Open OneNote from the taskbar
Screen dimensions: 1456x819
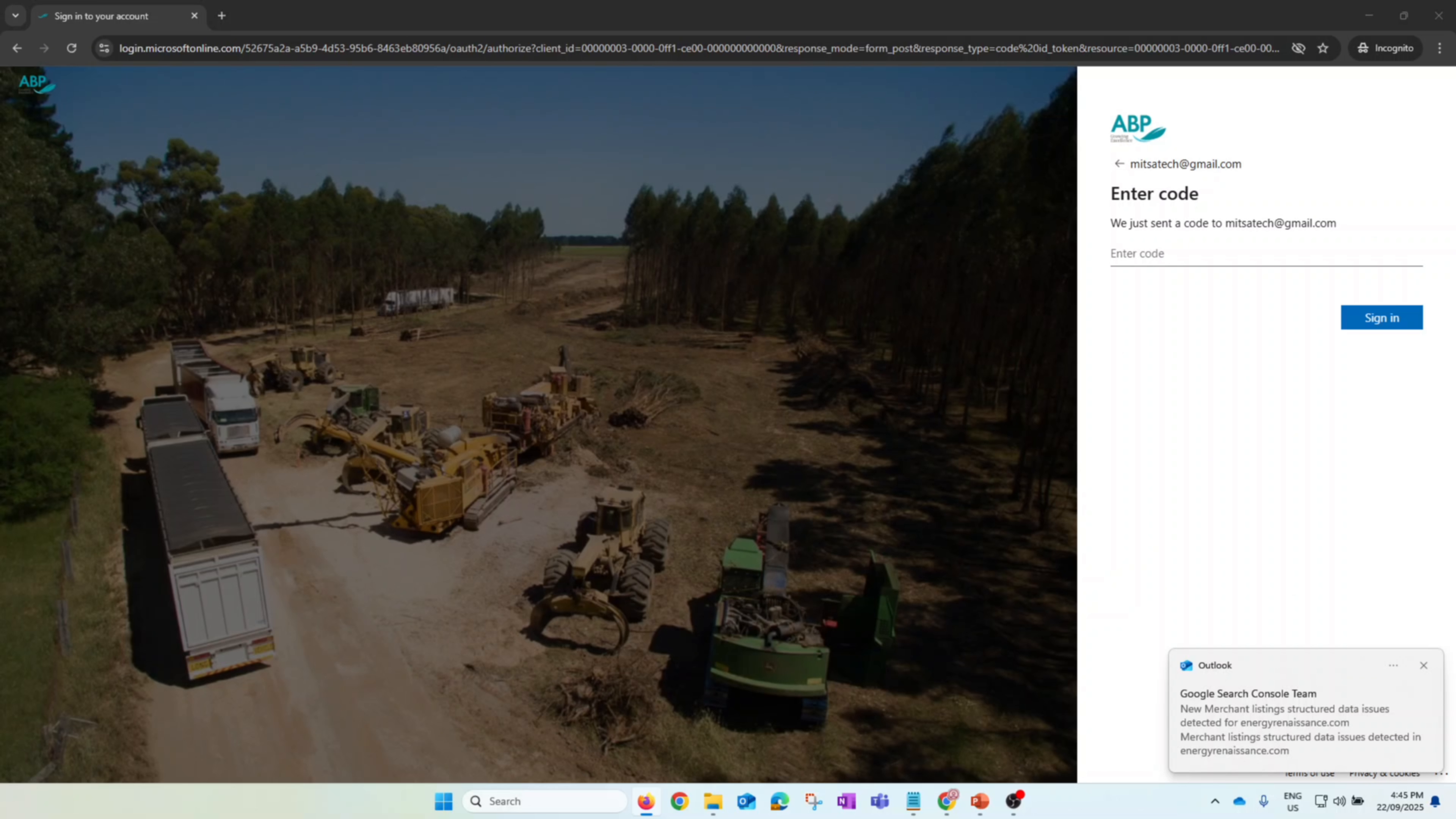point(846,801)
